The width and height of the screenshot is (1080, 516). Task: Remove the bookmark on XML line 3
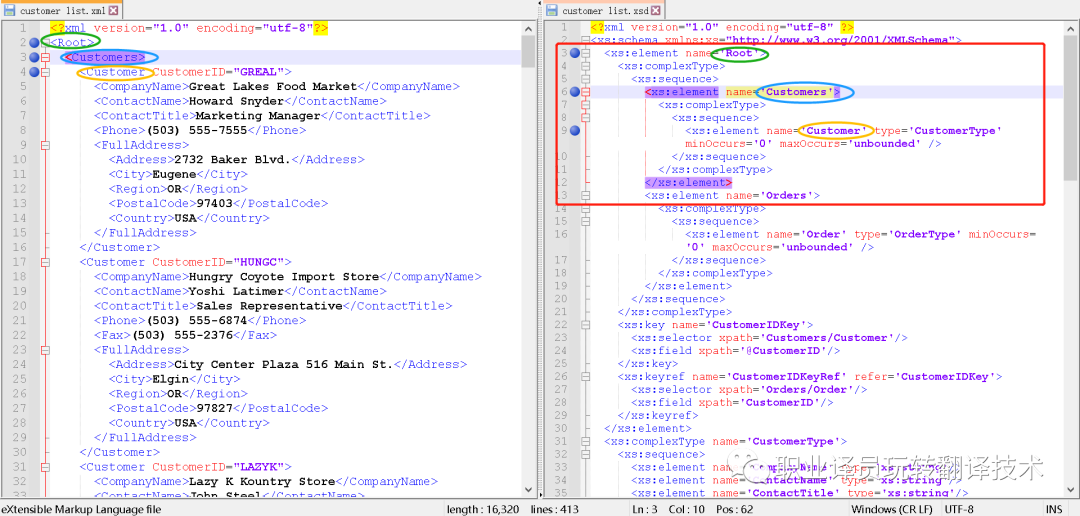(x=34, y=57)
